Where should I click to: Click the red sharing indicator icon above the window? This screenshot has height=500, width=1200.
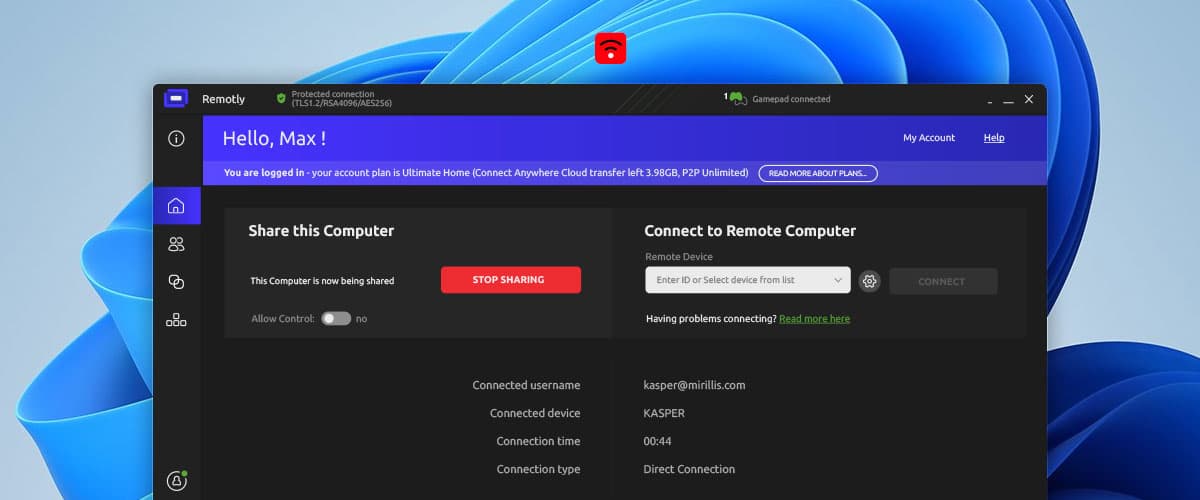[611, 48]
